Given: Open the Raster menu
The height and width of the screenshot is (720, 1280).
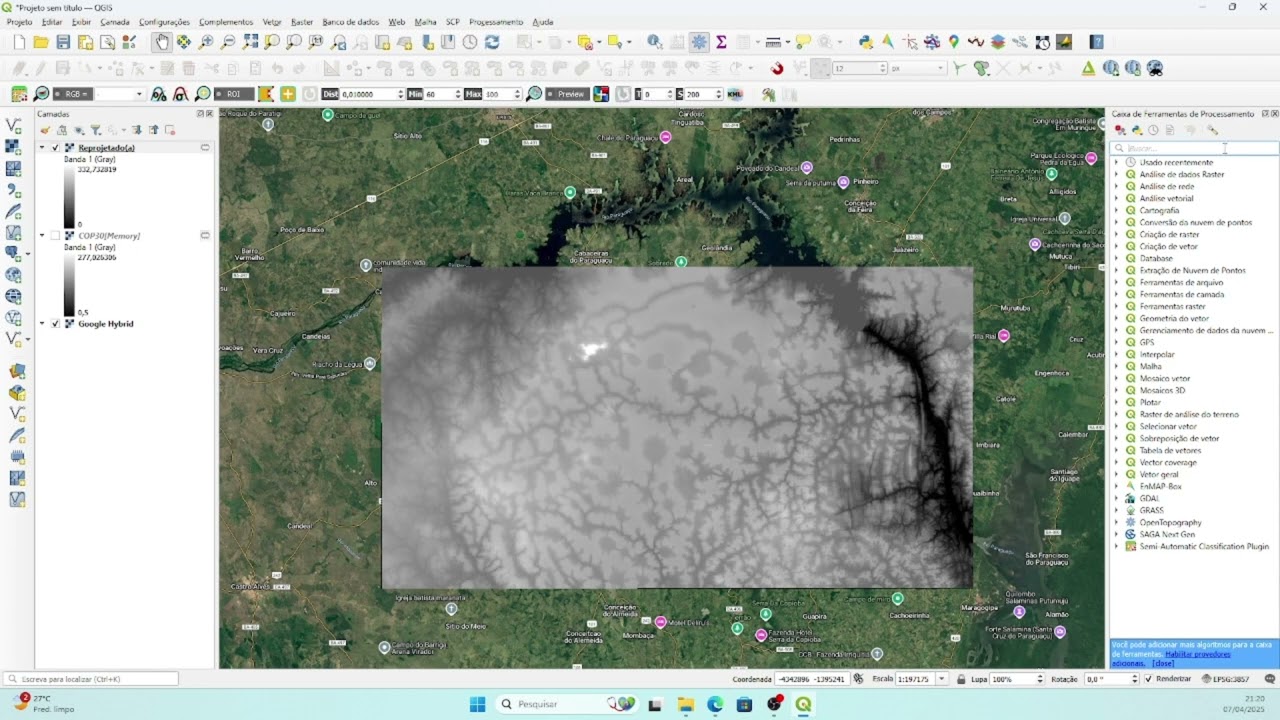Looking at the screenshot, I should point(302,21).
